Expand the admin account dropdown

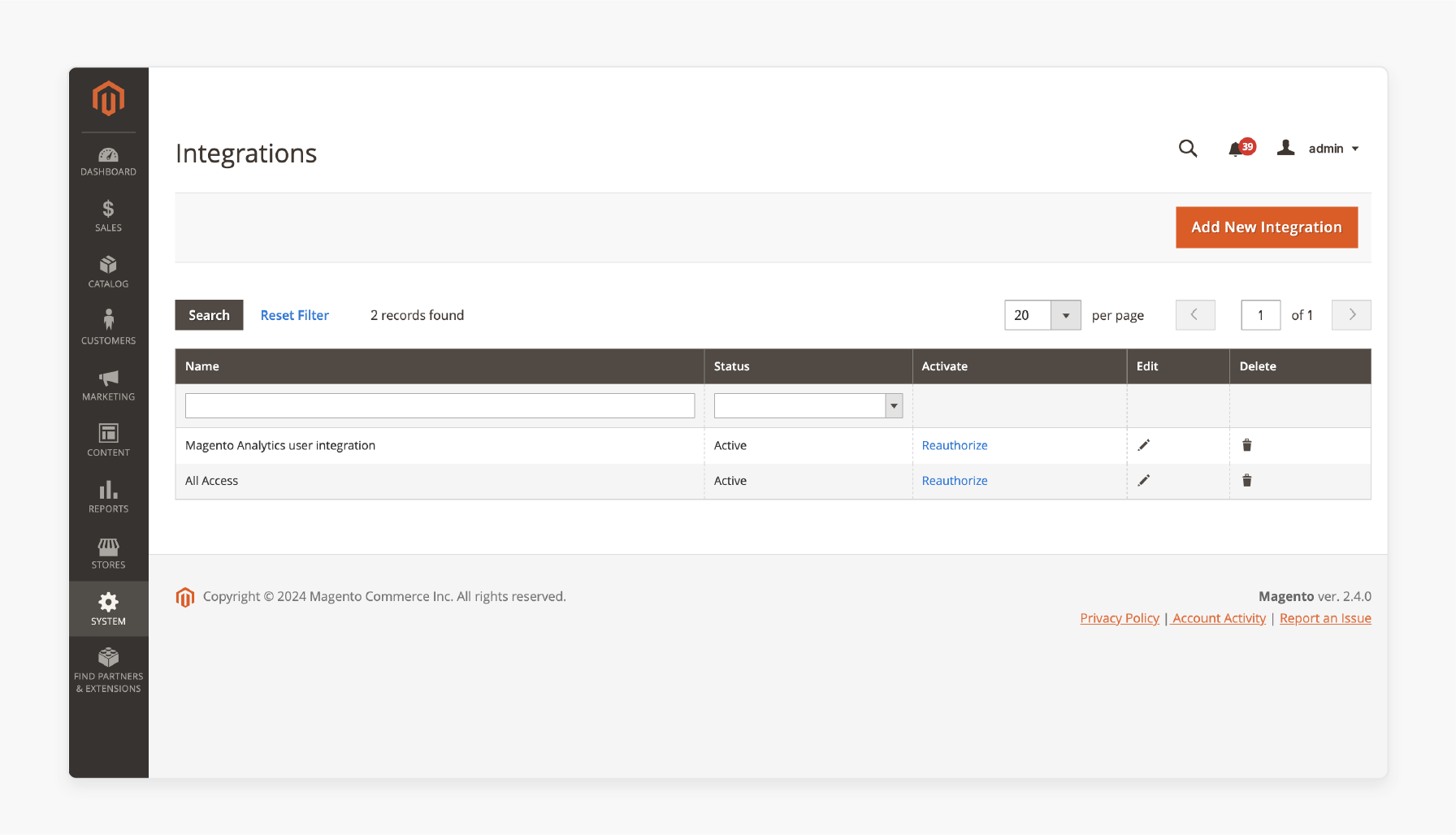coord(1332,149)
